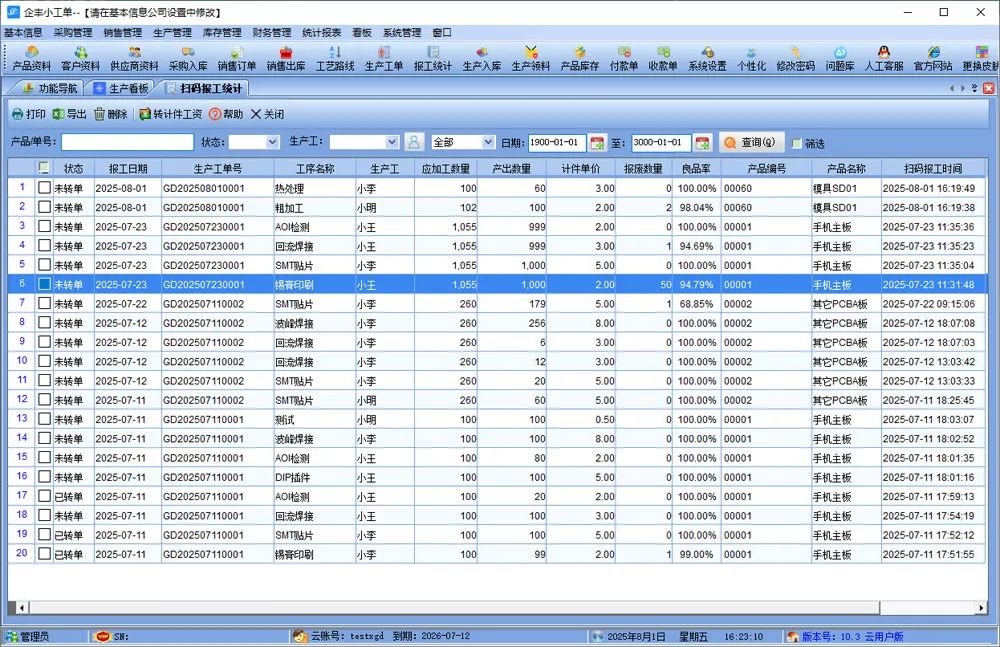Open 客户资料 toolbar icon
The height and width of the screenshot is (647, 1000).
tap(80, 58)
